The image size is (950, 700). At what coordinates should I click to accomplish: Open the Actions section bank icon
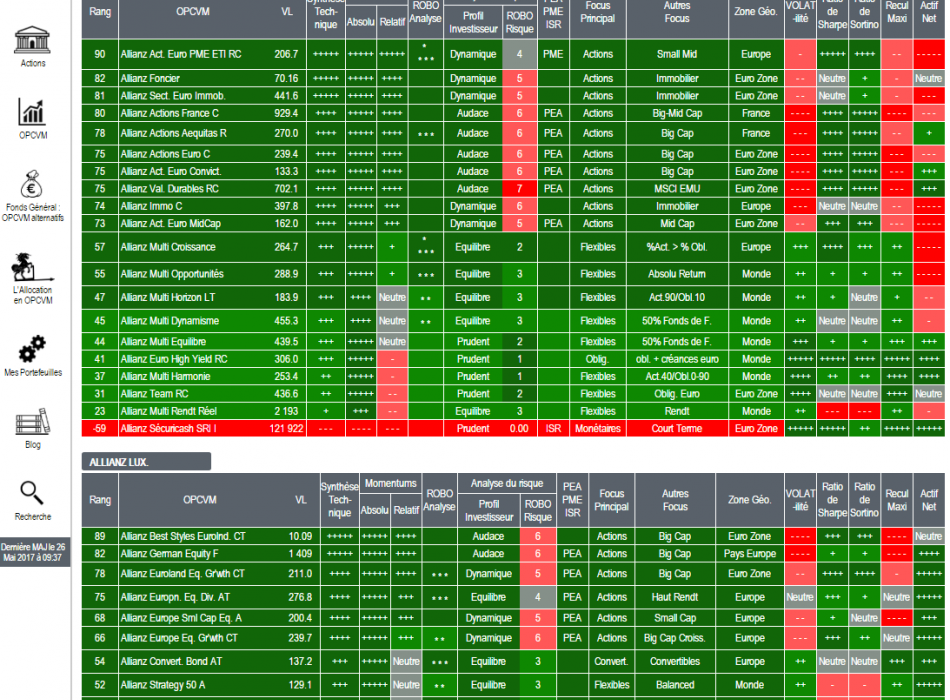pos(33,40)
